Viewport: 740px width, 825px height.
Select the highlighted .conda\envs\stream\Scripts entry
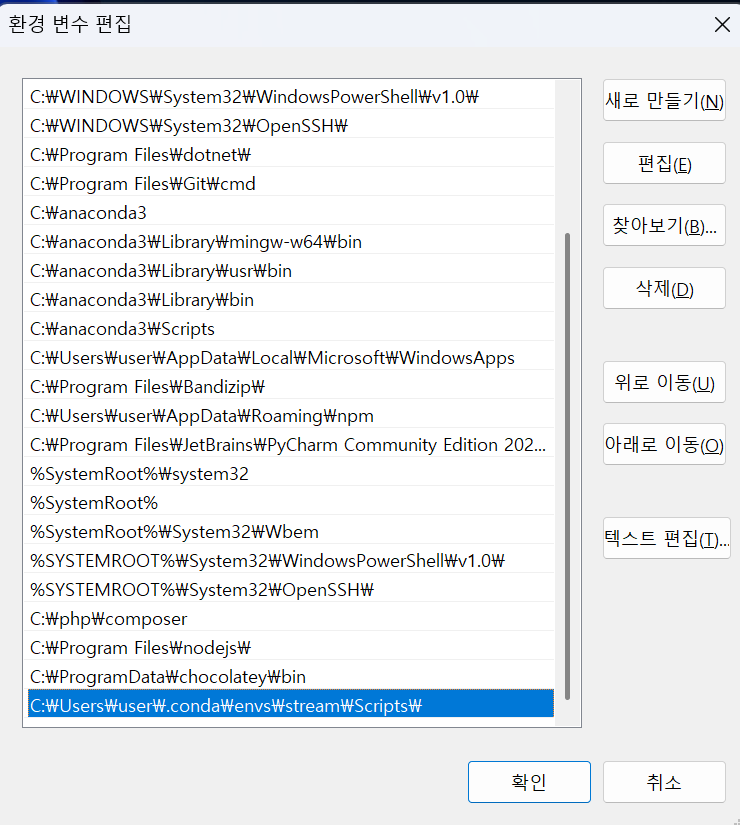tap(291, 703)
